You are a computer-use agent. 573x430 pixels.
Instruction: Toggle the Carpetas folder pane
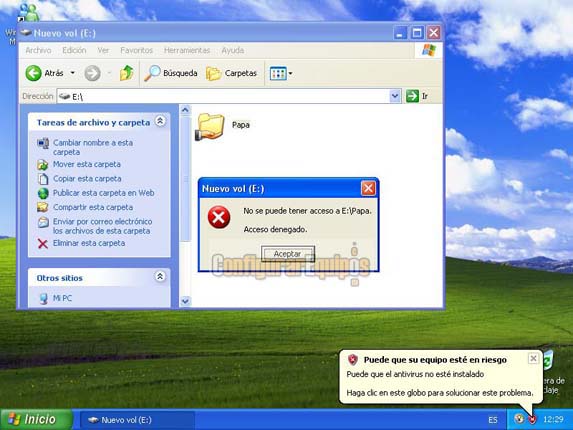coord(231,73)
